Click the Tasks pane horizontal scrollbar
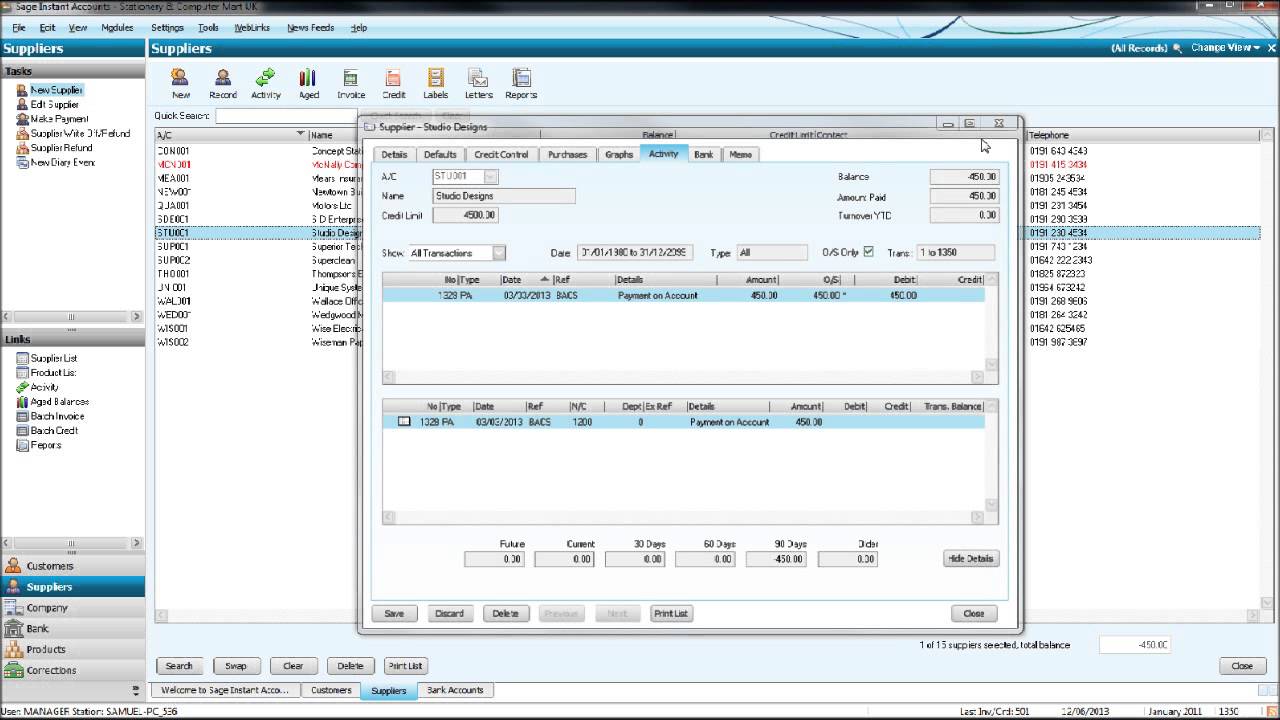The height and width of the screenshot is (720, 1280). [72, 317]
